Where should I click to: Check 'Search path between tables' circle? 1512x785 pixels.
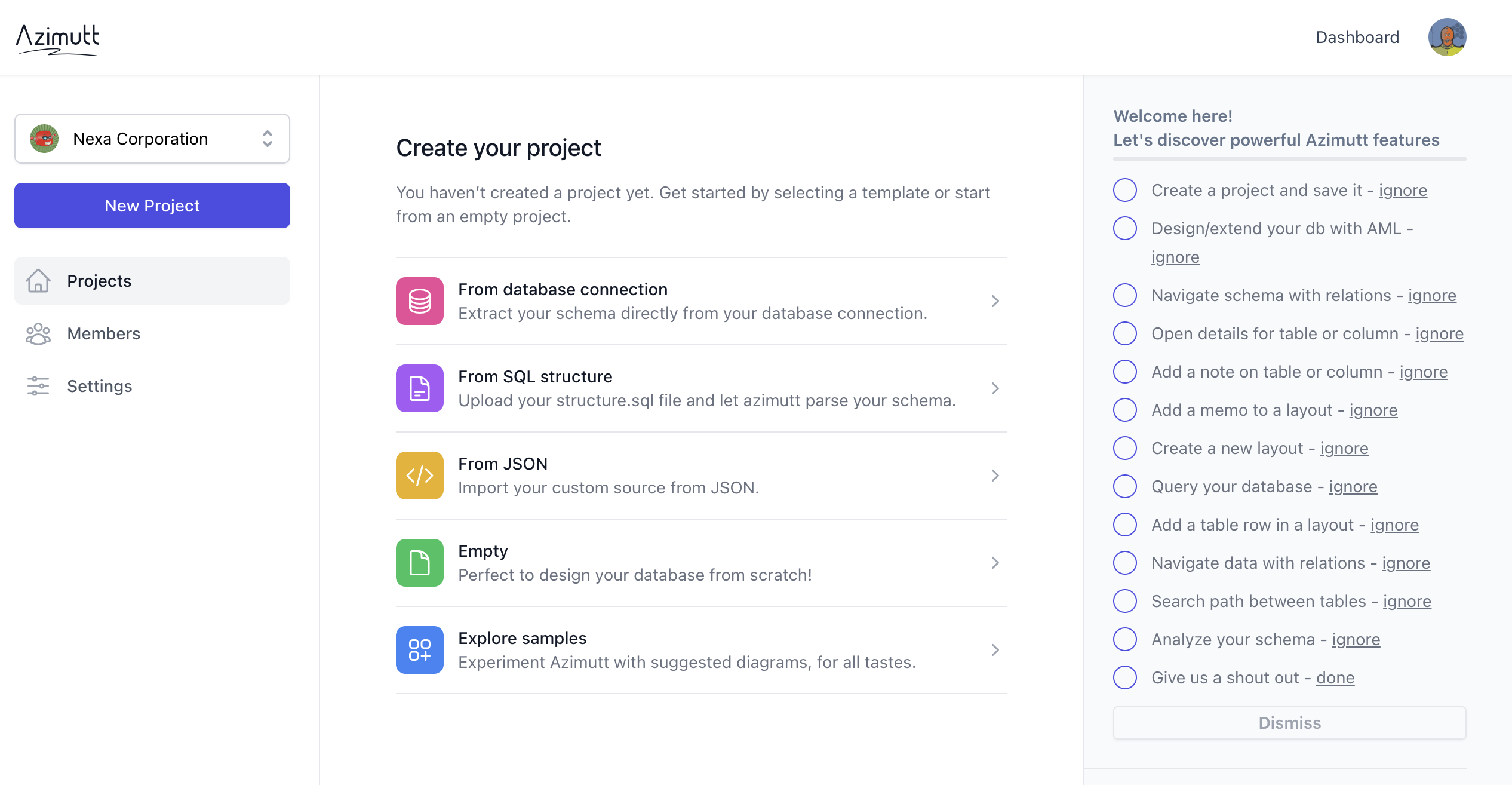click(1125, 601)
